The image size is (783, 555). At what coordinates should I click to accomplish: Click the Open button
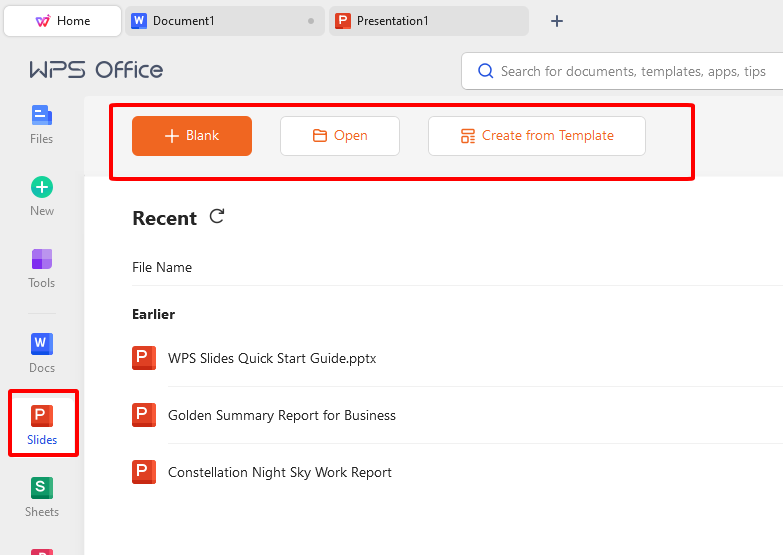point(340,136)
